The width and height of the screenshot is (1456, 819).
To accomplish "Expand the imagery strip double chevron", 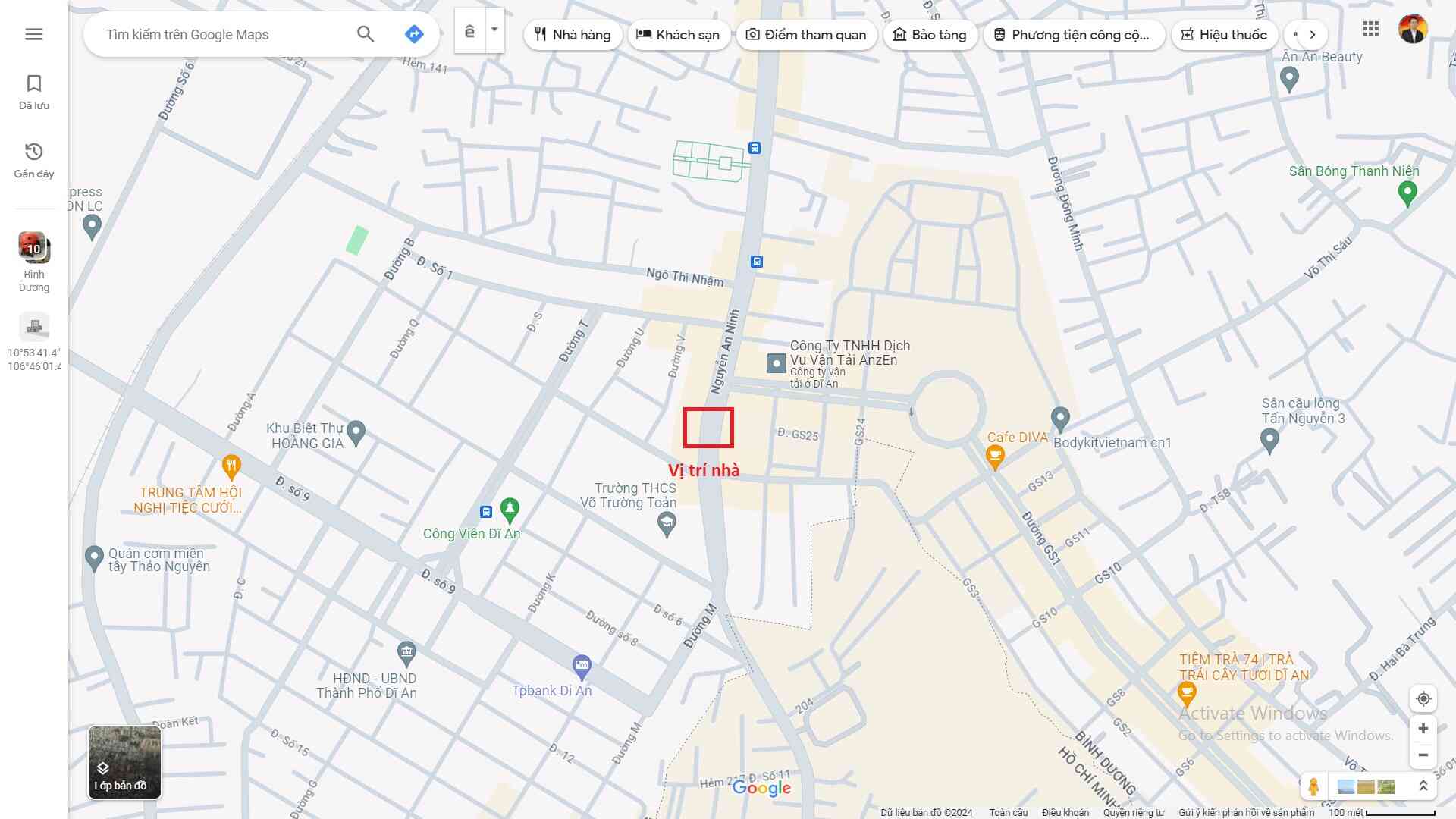I will [x=1423, y=786].
